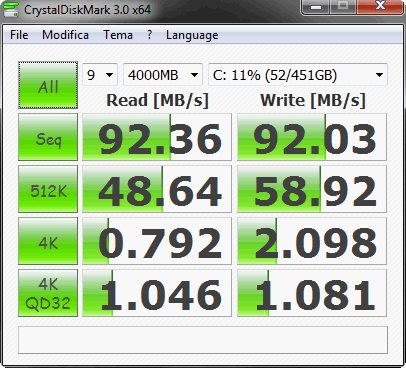Click the empty comment field at bottom
406x368 pixels.
coord(203,340)
